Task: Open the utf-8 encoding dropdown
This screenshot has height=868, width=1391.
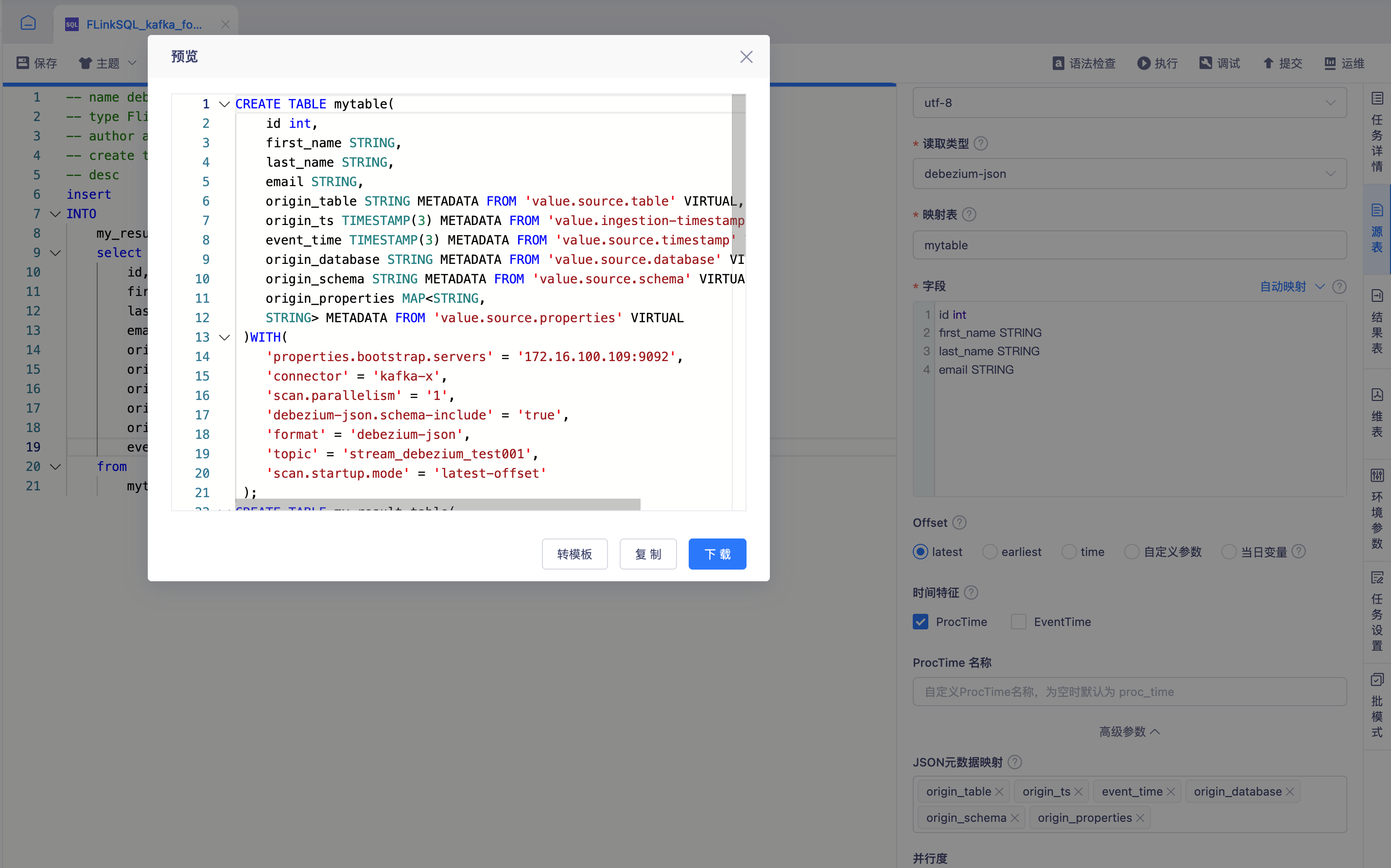Action: pos(1129,103)
